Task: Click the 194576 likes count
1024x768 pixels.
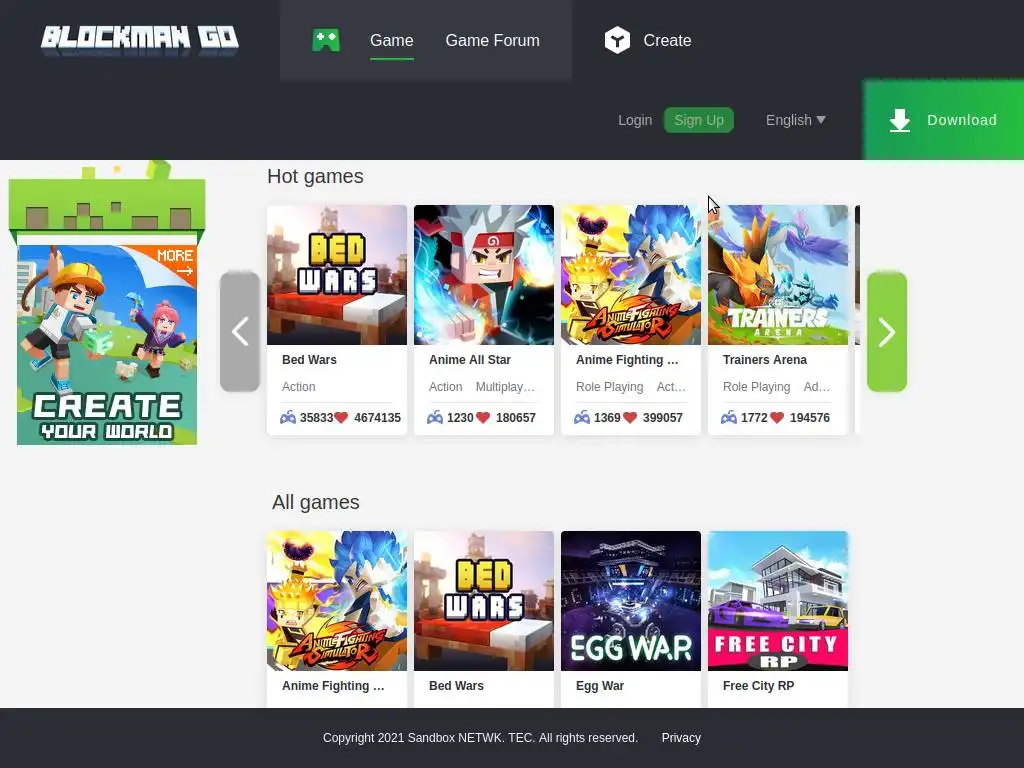Action: [x=809, y=418]
